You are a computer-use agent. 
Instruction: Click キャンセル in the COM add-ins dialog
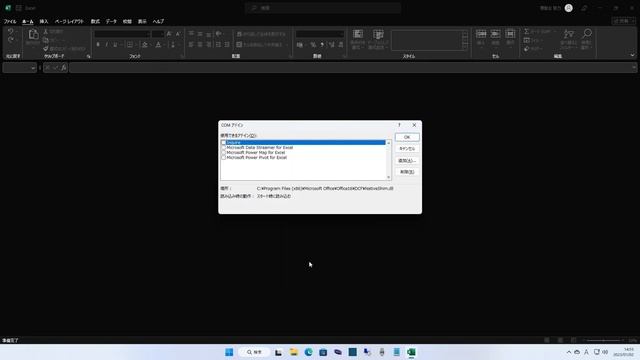coord(407,149)
